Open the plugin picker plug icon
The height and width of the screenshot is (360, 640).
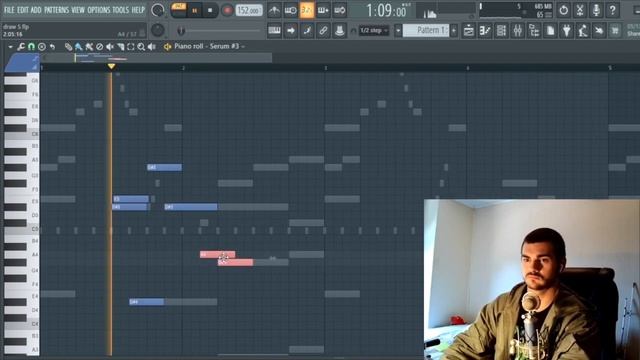[567, 31]
